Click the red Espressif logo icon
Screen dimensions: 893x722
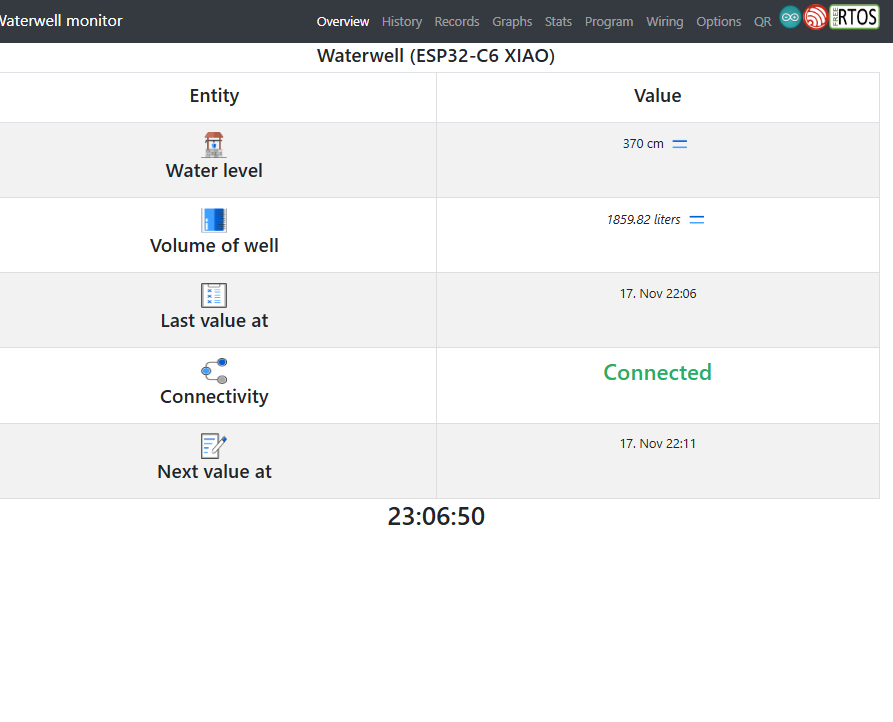click(x=816, y=18)
